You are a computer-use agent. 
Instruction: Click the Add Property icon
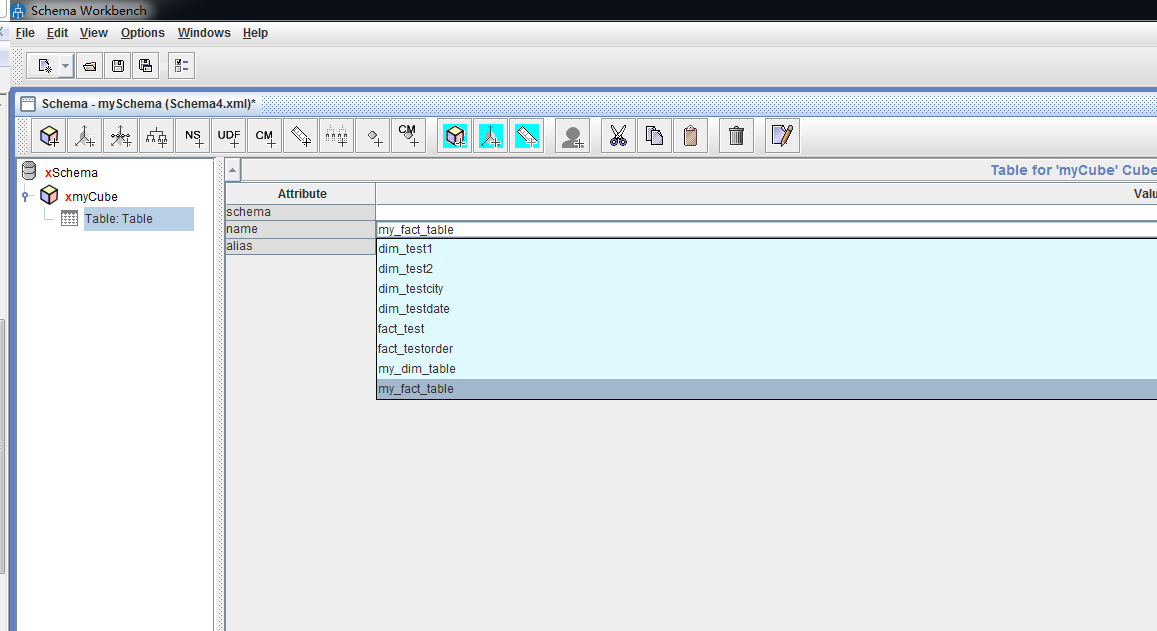click(x=373, y=136)
